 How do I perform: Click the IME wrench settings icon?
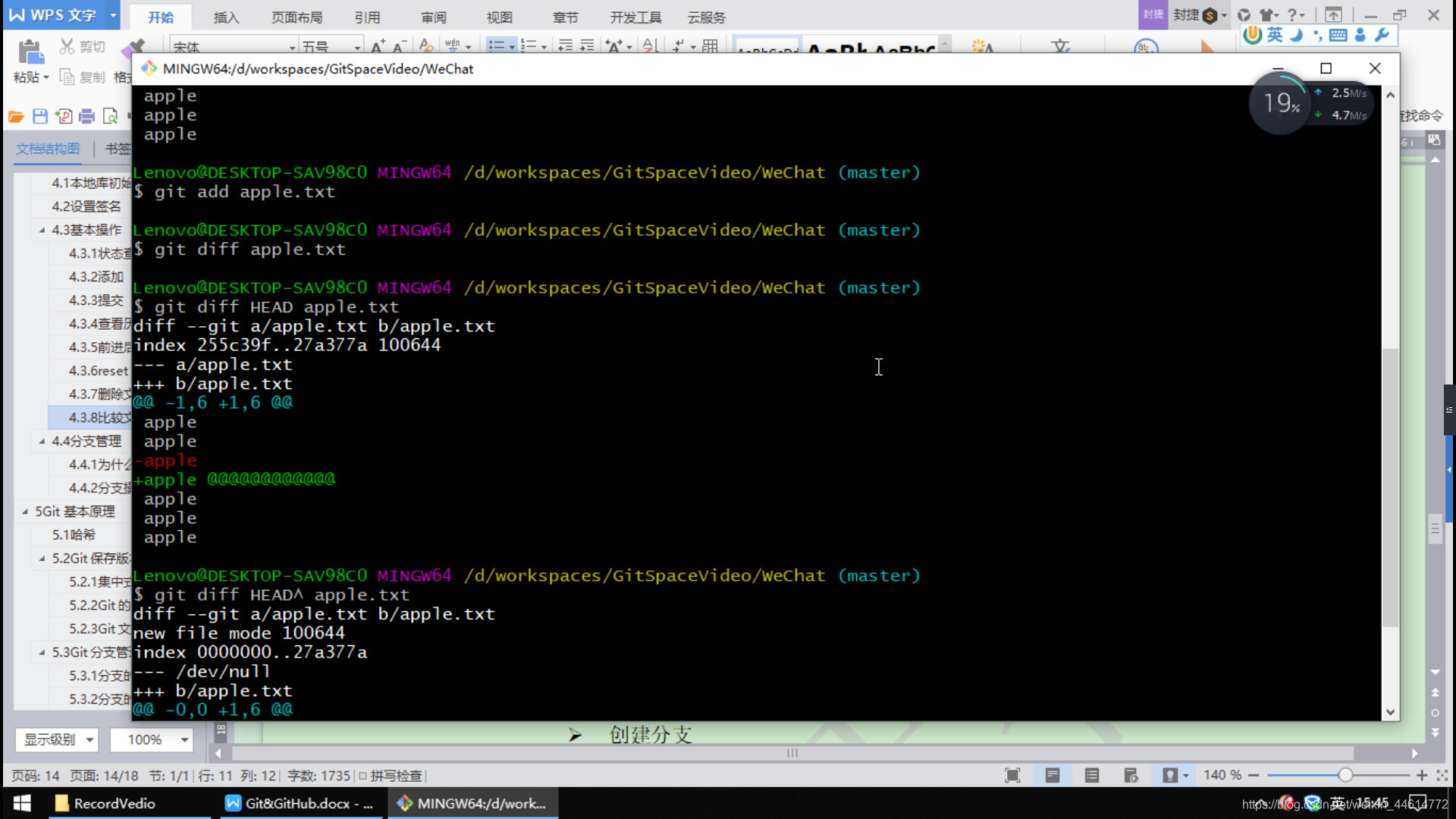(1382, 35)
